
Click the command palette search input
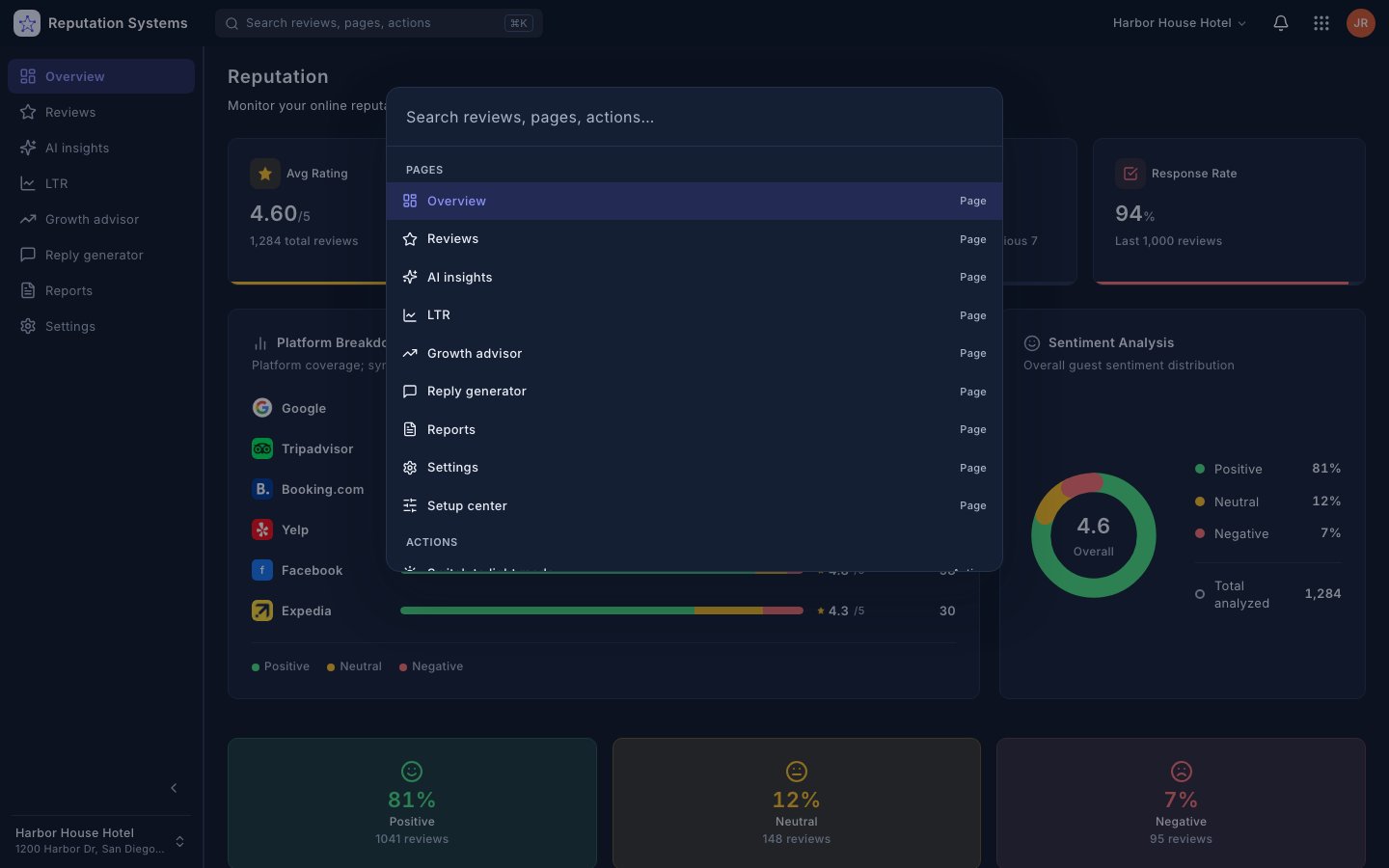tap(694, 117)
